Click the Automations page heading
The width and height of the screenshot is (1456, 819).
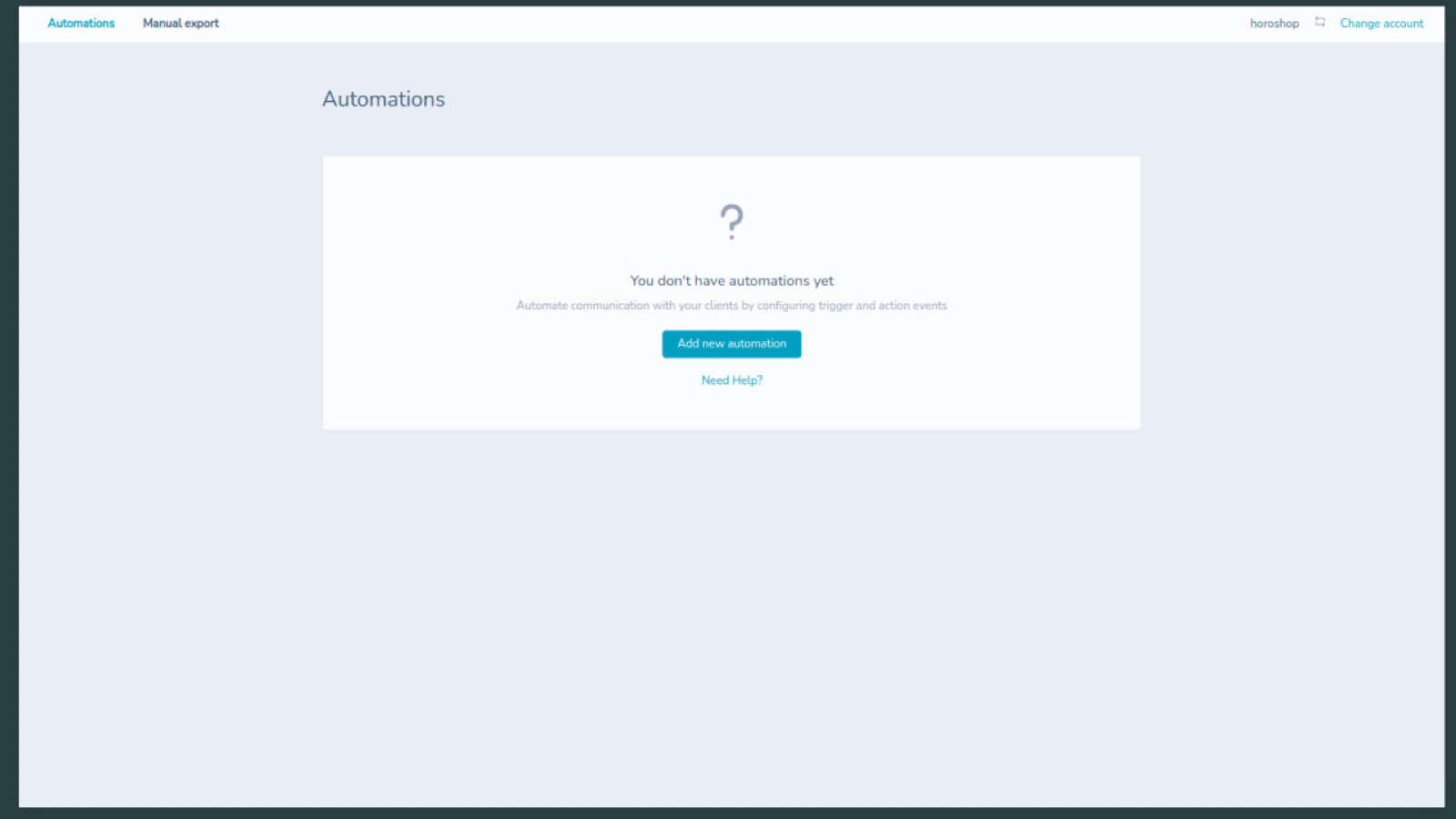(x=383, y=99)
